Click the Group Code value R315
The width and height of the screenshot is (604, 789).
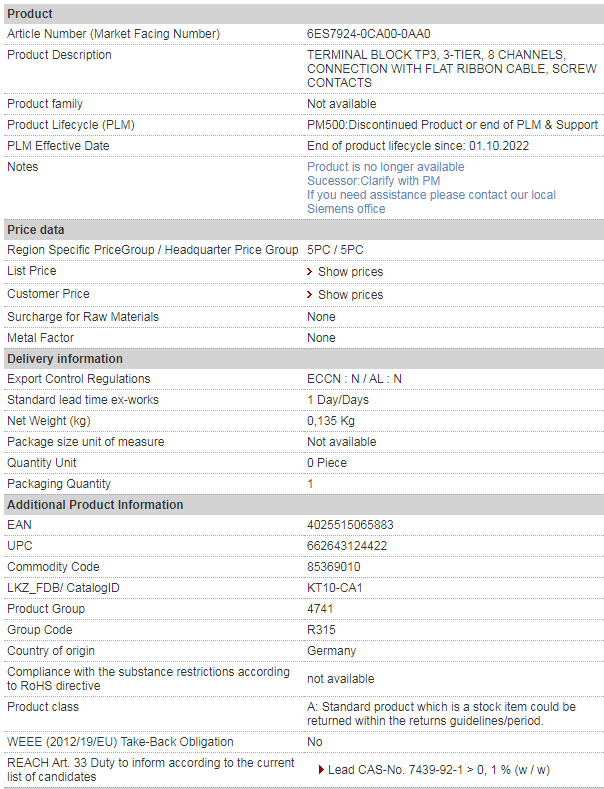[321, 629]
